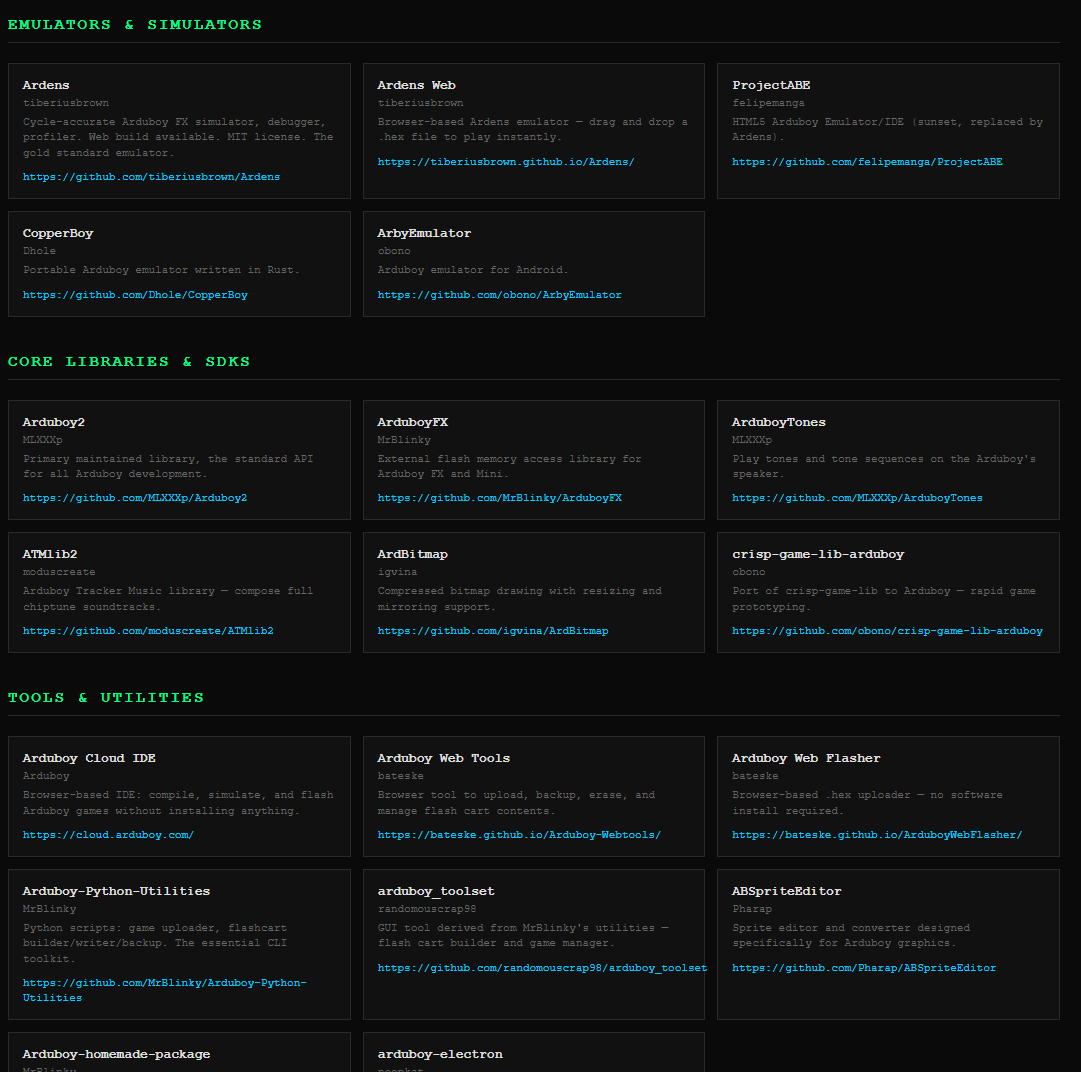The height and width of the screenshot is (1072, 1081).
Task: Open the randomouscrap98/arduboy_toolset link
Action: pyautogui.click(x=542, y=968)
